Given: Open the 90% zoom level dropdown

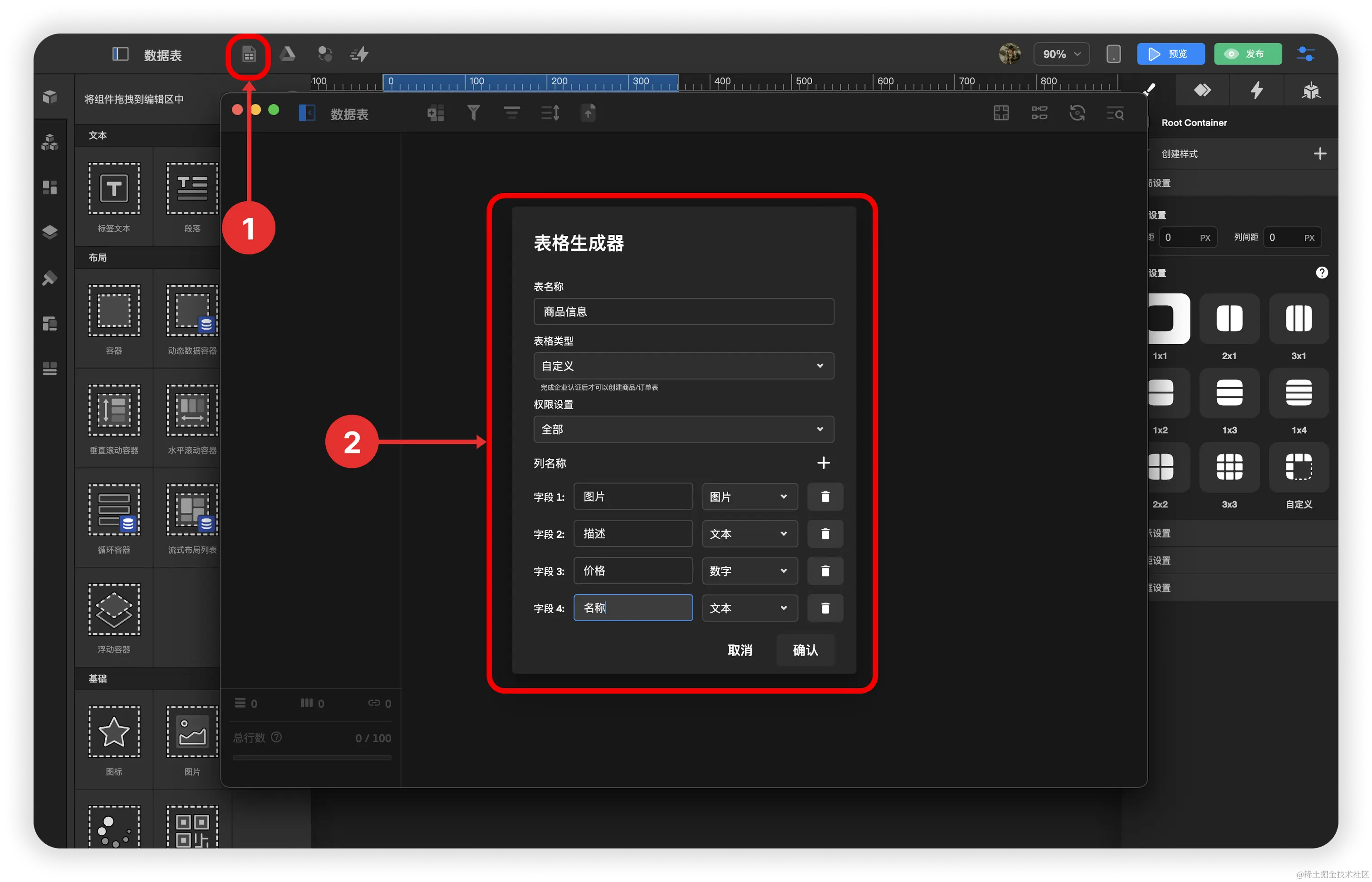Looking at the screenshot, I should pos(1061,54).
